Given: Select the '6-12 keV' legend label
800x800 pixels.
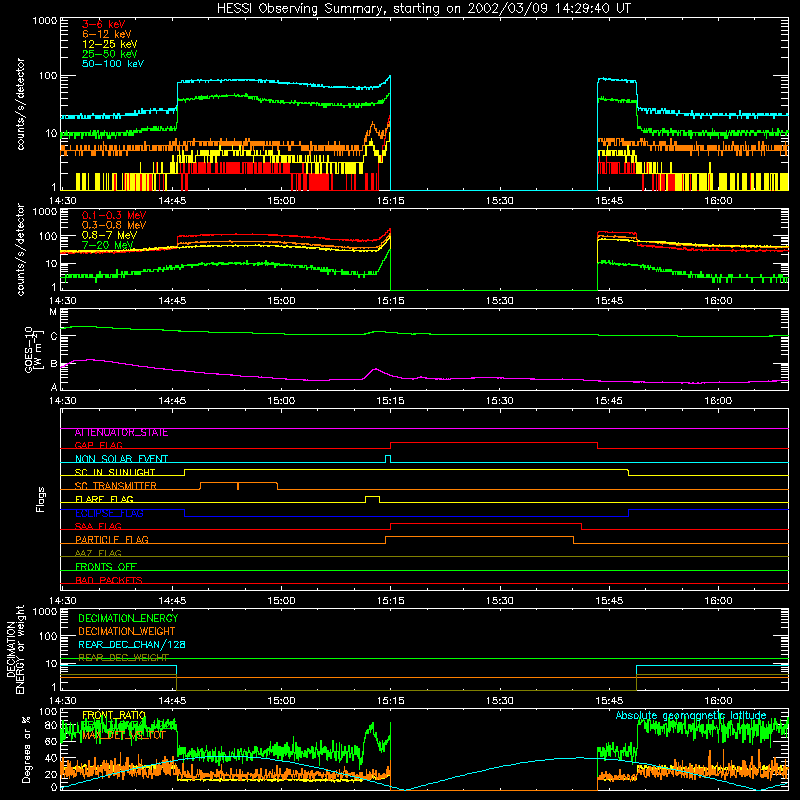Looking at the screenshot, I should click(107, 34).
